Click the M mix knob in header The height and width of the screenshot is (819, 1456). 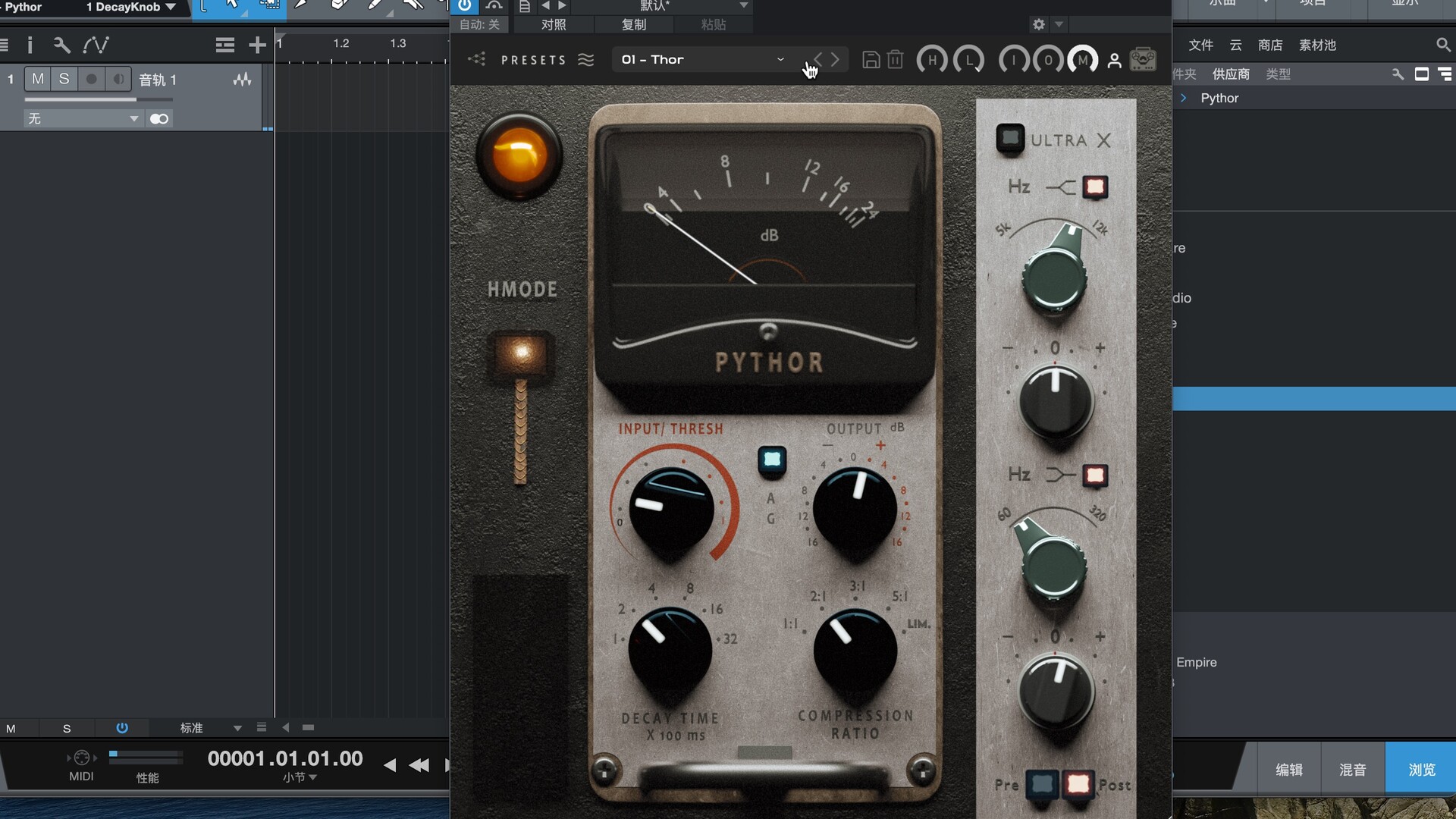tap(1083, 59)
